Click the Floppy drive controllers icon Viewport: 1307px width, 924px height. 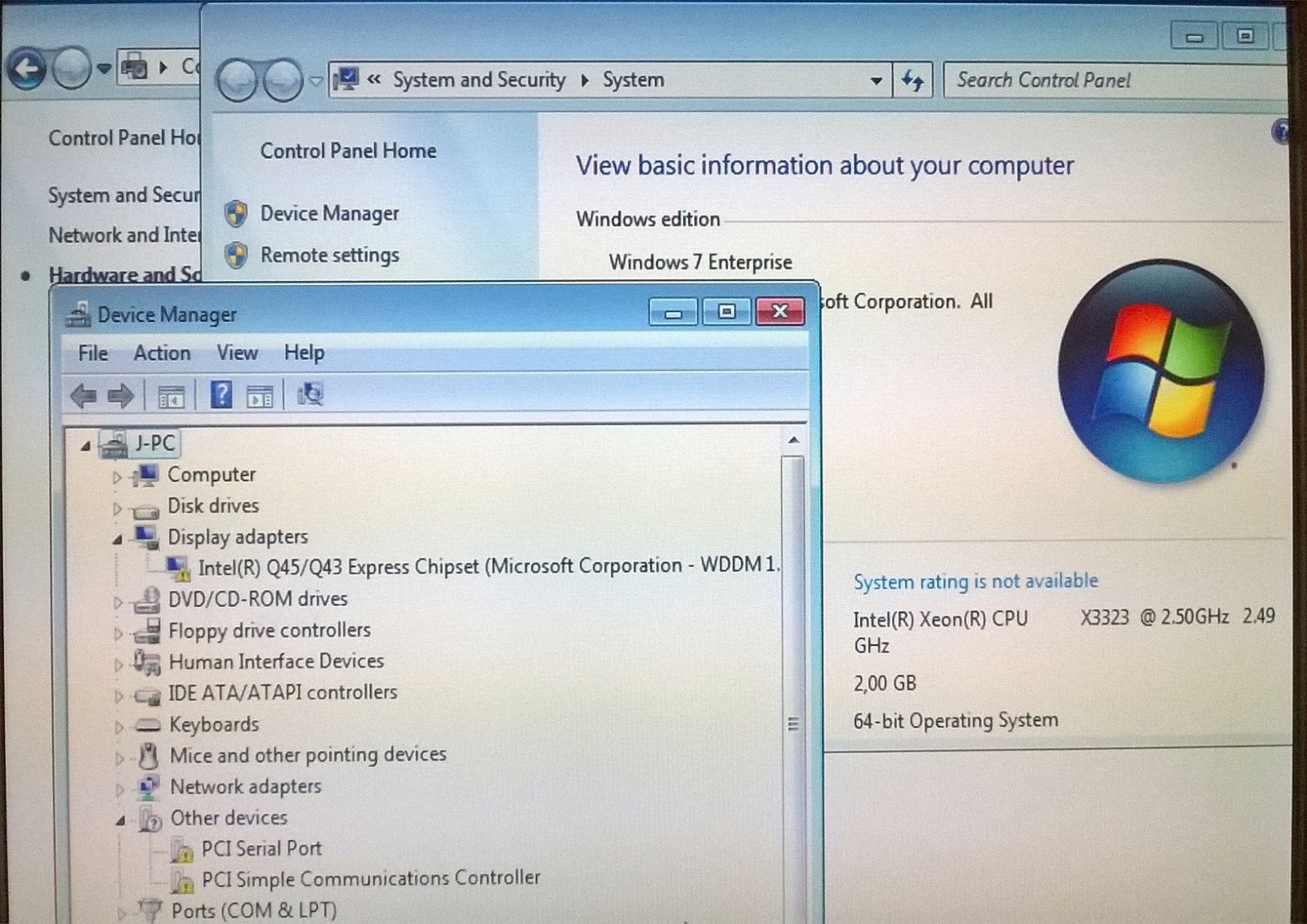(x=147, y=631)
